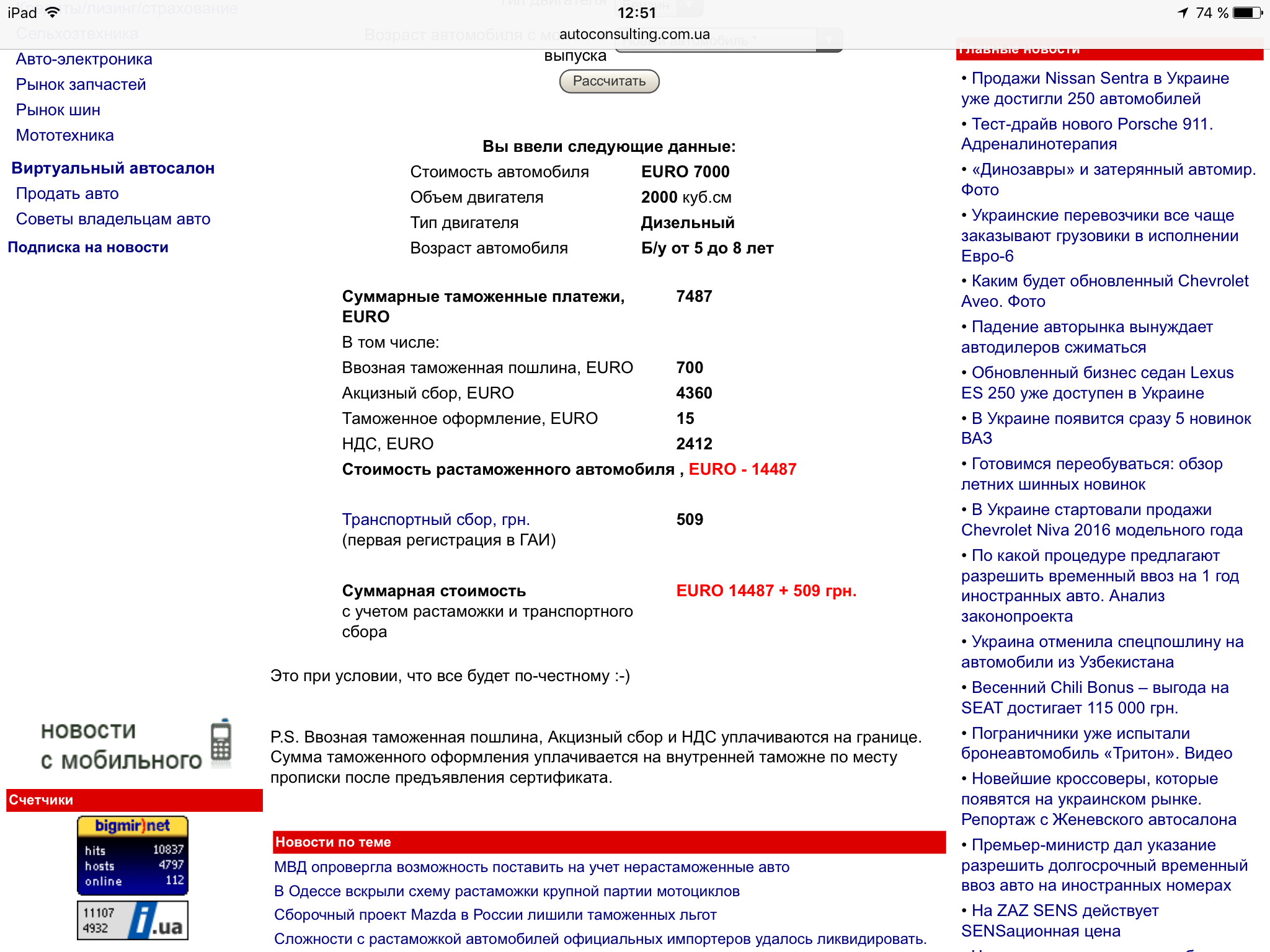Select the НДС value 2412

[x=694, y=444]
